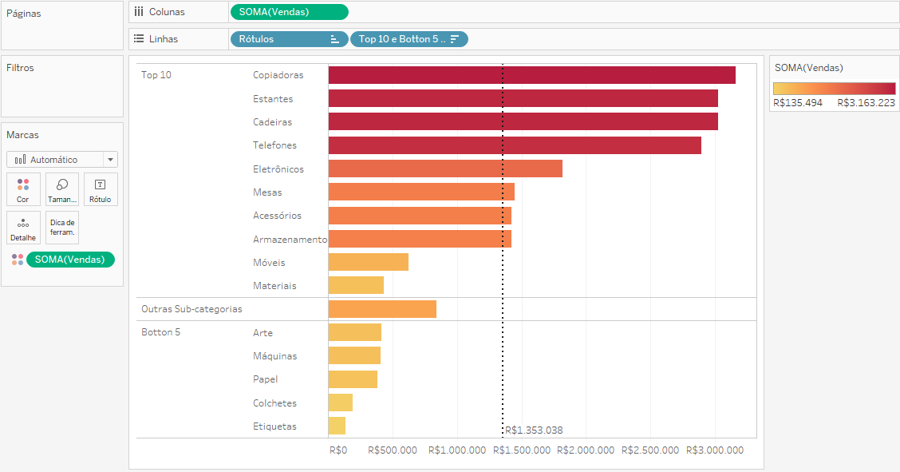The width and height of the screenshot is (900, 472).
Task: Click the Estantes row label
Action: 273,99
